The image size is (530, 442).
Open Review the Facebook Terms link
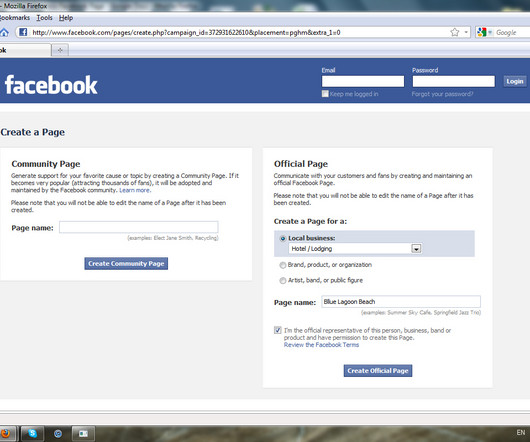[321, 345]
